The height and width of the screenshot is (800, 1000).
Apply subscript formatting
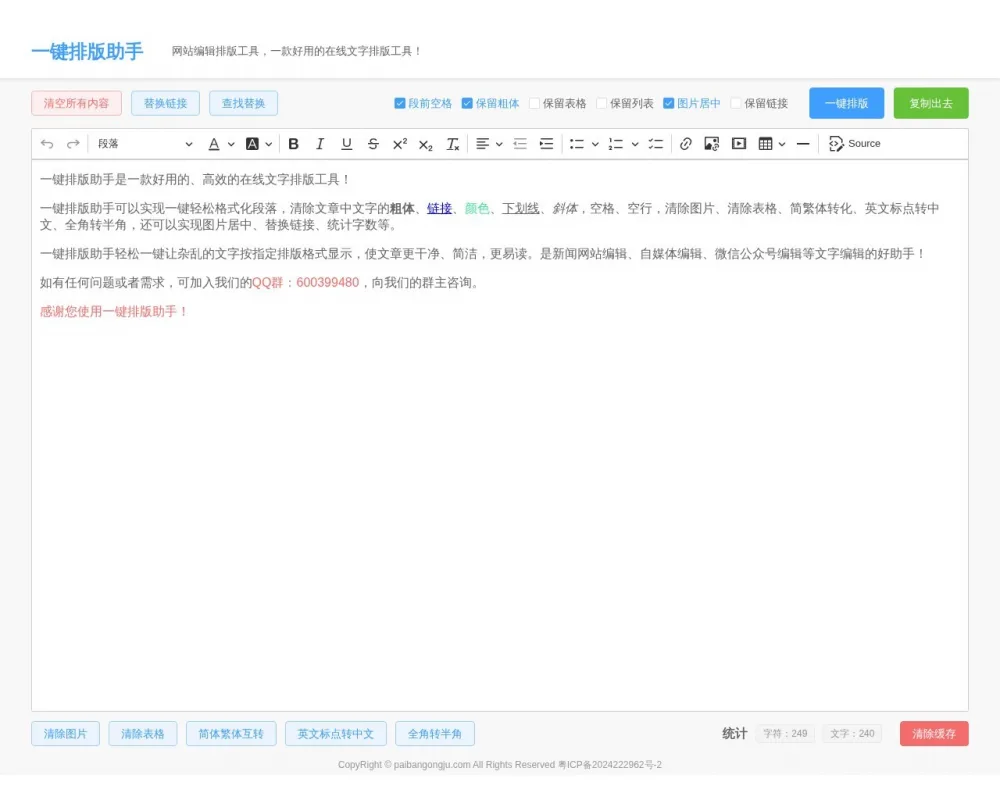pos(426,145)
